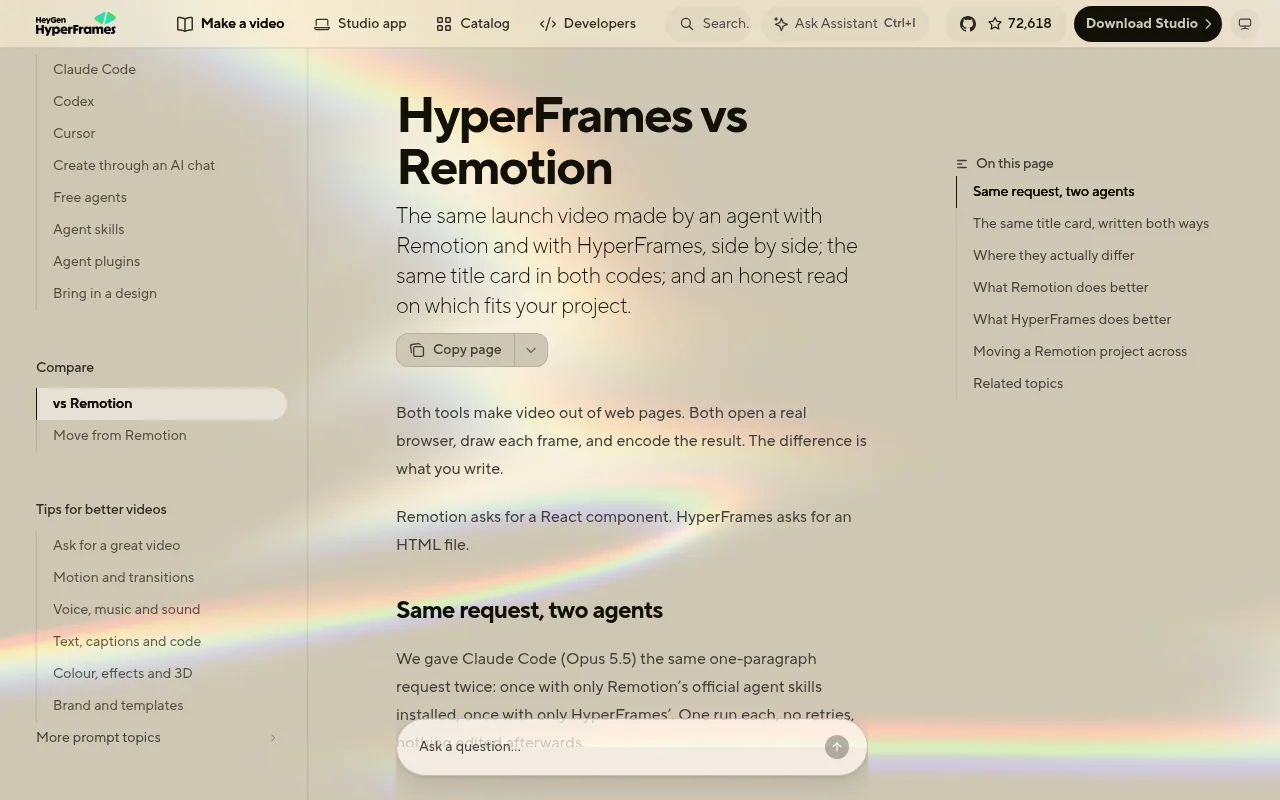Open Codex sidebar link
The width and height of the screenshot is (1280, 800).
(74, 101)
